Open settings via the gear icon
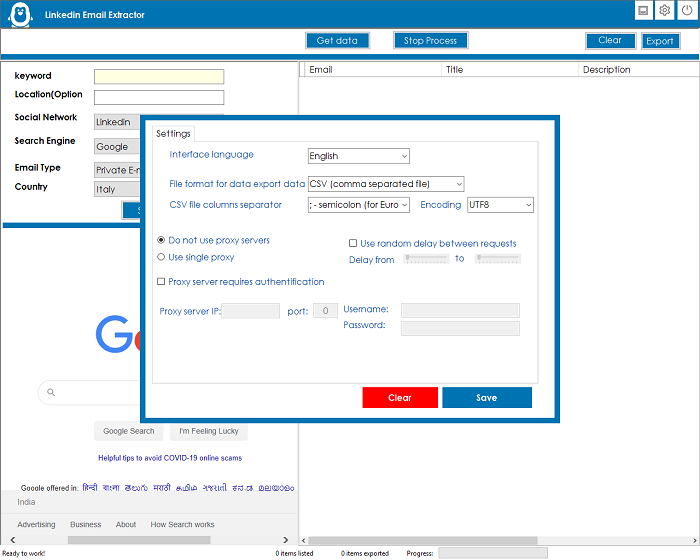Screen dimensions: 700x560 pos(664,11)
